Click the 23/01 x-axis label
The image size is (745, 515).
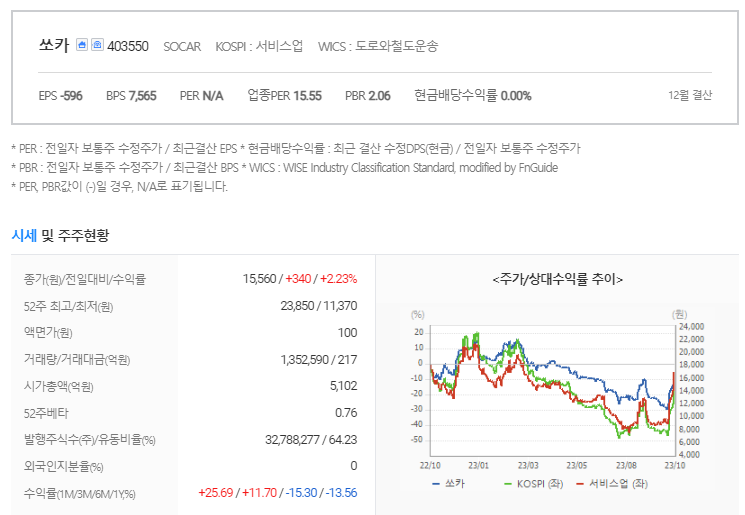click(478, 466)
